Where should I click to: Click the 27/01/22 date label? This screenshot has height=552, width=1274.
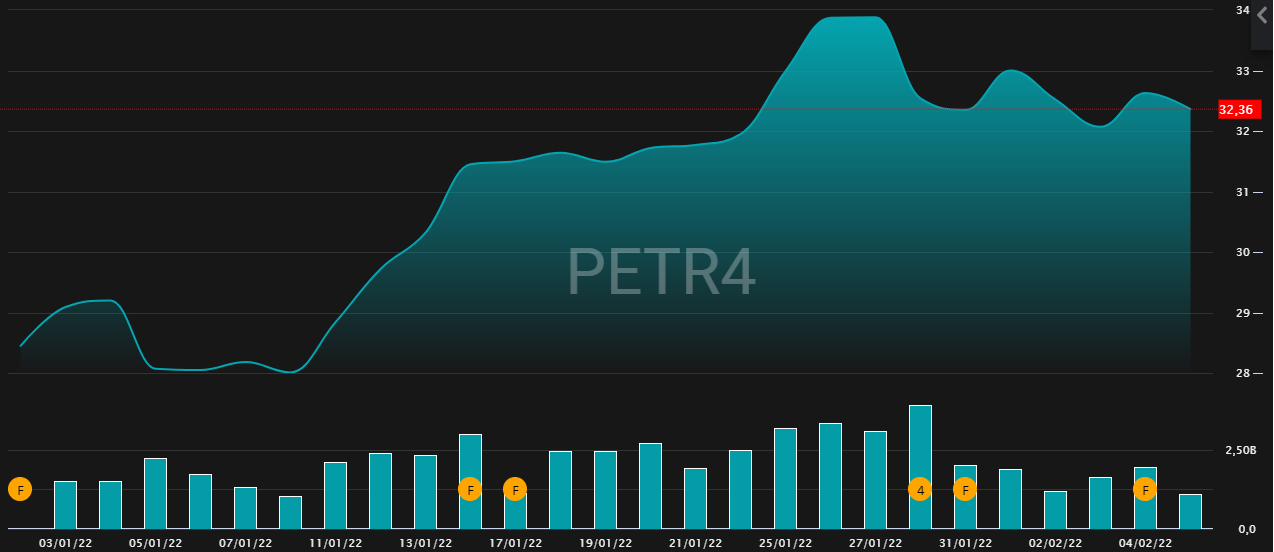875,543
